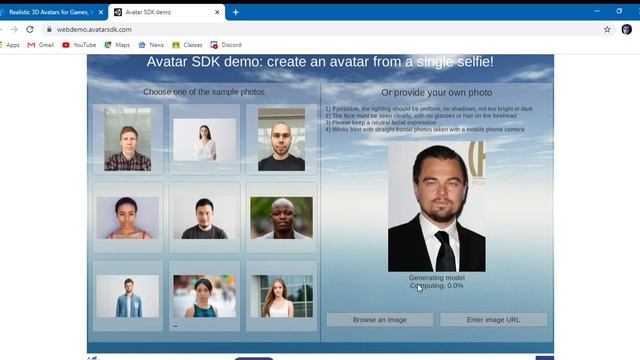640x360 pixels.
Task: Click the Enter image URL button
Action: (493, 320)
